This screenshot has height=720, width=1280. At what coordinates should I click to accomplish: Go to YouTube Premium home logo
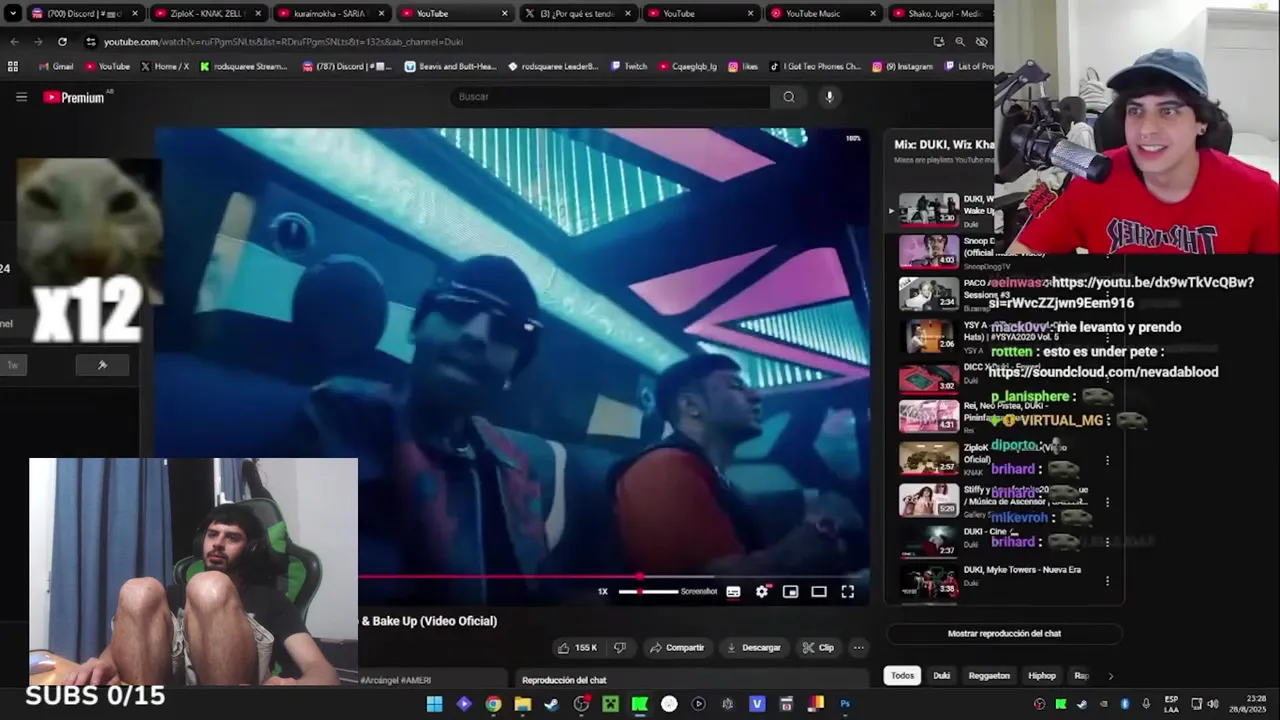74,97
